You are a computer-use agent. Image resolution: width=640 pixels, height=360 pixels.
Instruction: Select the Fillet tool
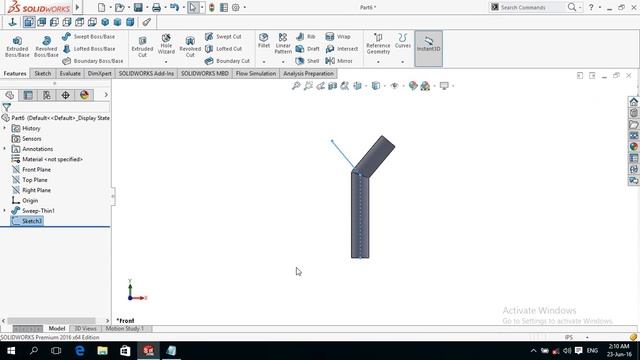click(x=264, y=41)
